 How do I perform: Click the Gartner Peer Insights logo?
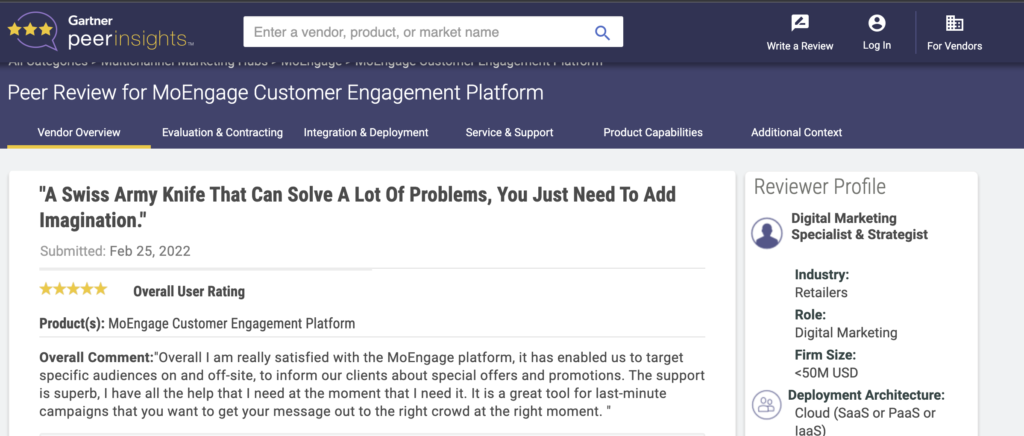101,32
